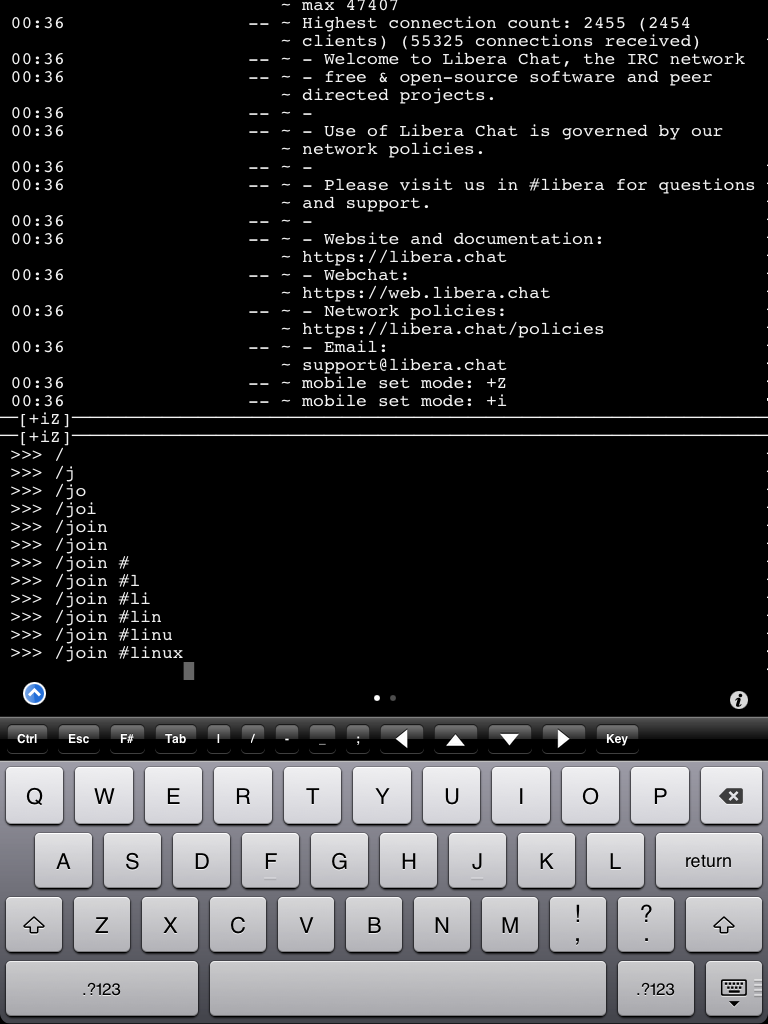Tap the forward slash toolbar key
The image size is (768, 1024).
tap(252, 739)
